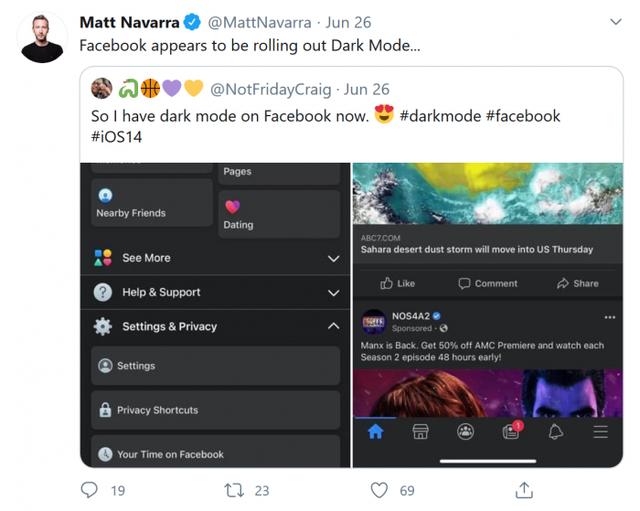The image size is (640, 511).
Task: Open the Facebook hamburger menu tab
Action: [600, 432]
